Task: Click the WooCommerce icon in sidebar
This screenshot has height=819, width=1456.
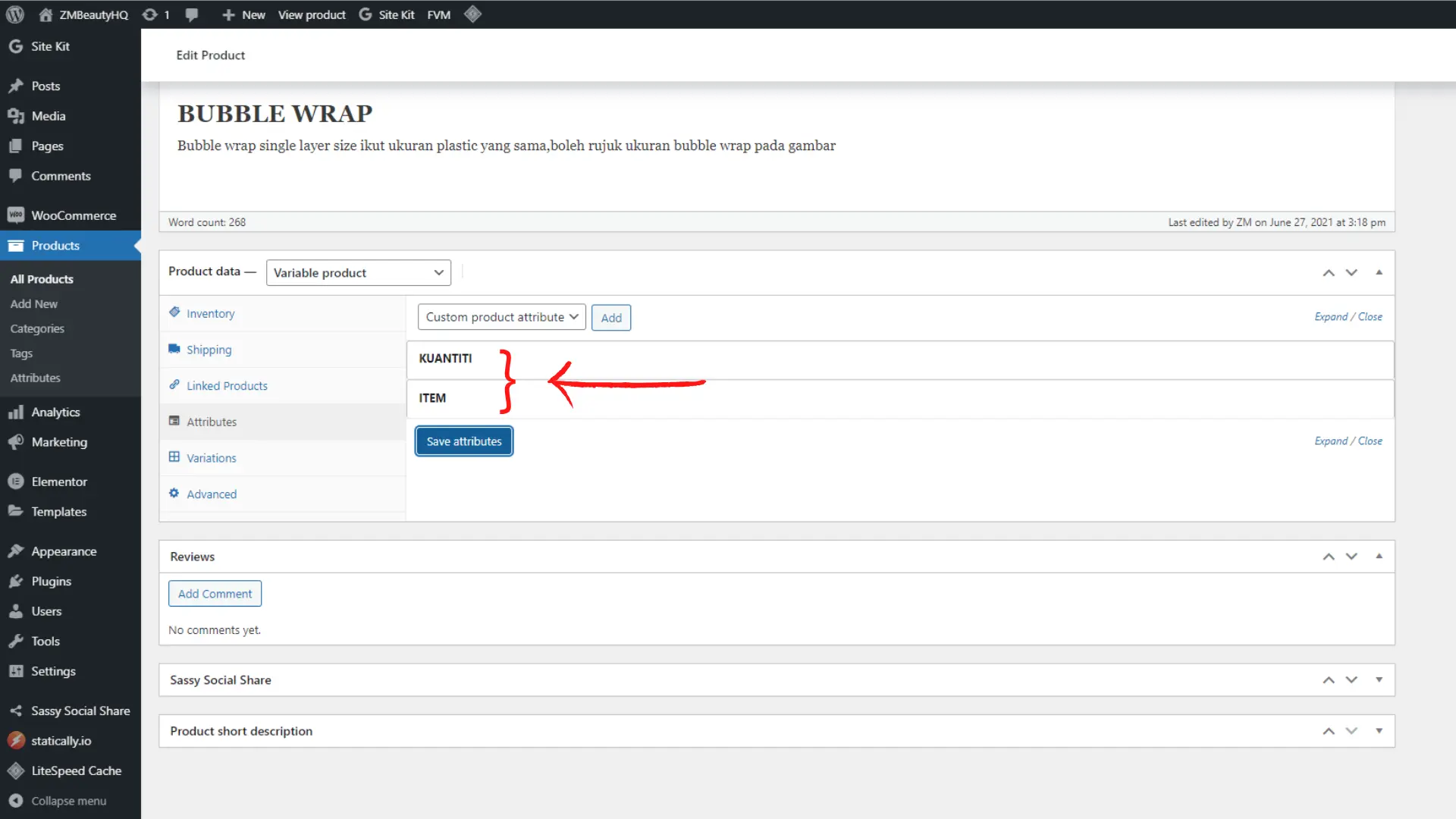Action: (x=15, y=215)
